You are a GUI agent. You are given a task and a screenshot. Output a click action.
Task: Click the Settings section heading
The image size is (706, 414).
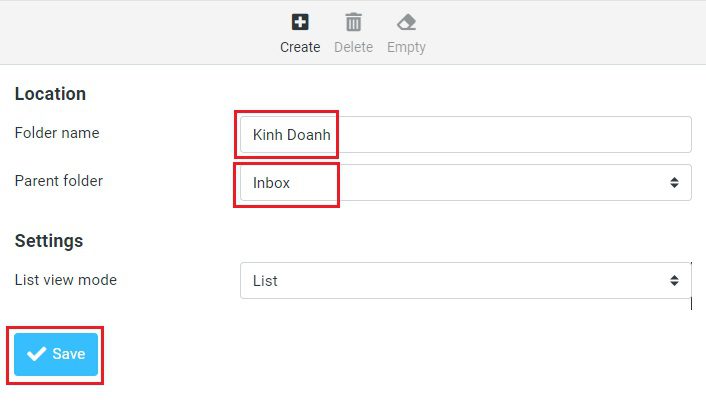(x=49, y=241)
